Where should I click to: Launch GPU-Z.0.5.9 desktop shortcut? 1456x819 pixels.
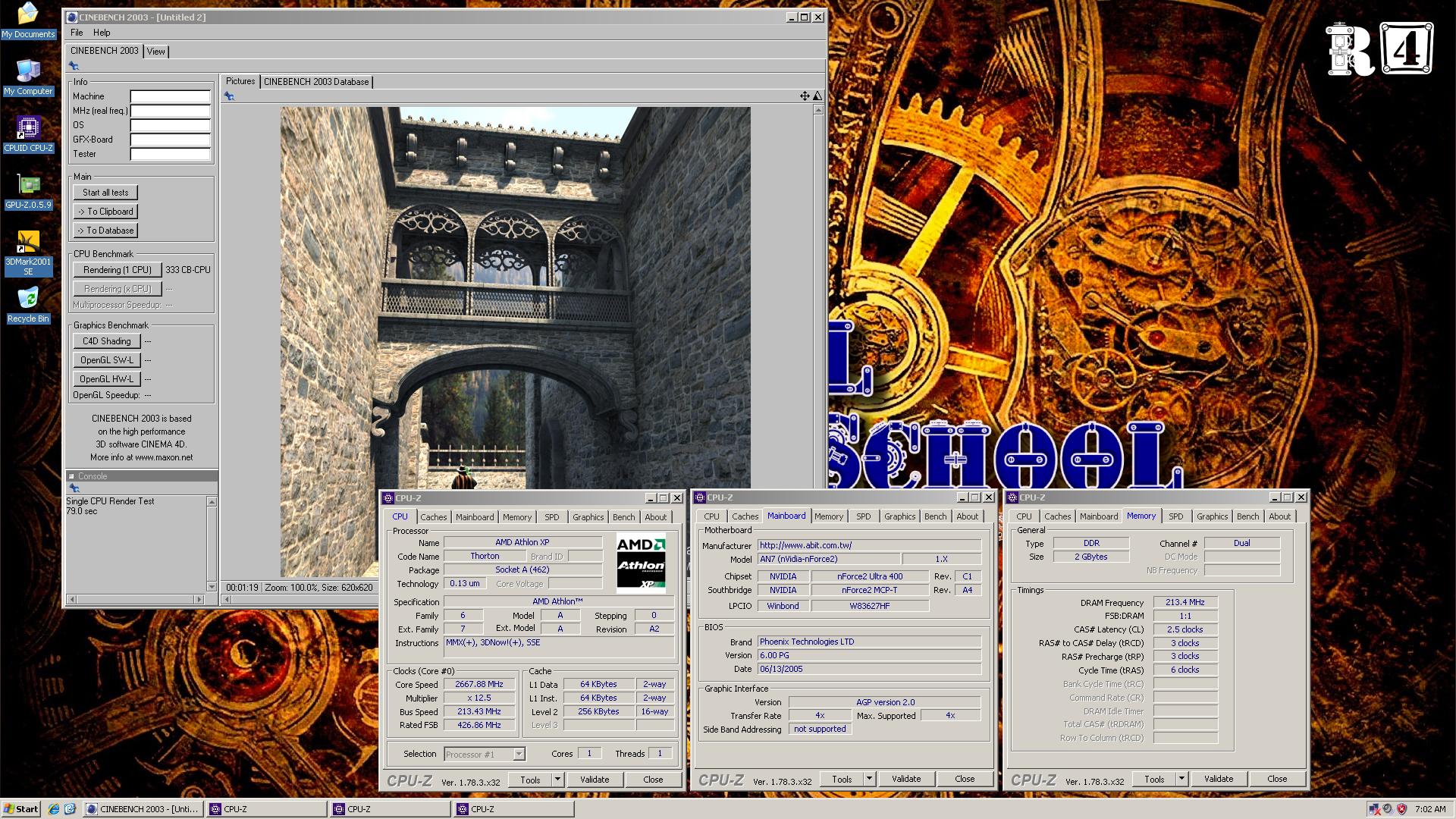[x=28, y=191]
